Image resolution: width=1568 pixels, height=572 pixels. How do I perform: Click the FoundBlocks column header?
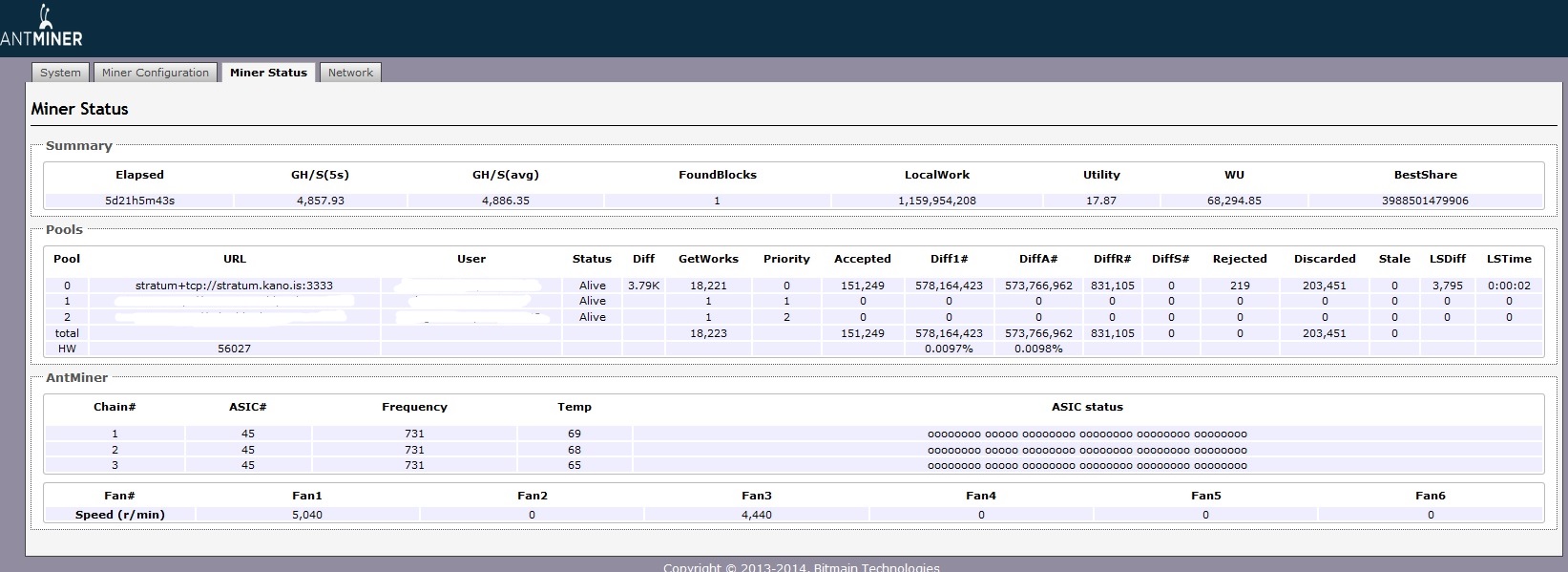[x=718, y=175]
